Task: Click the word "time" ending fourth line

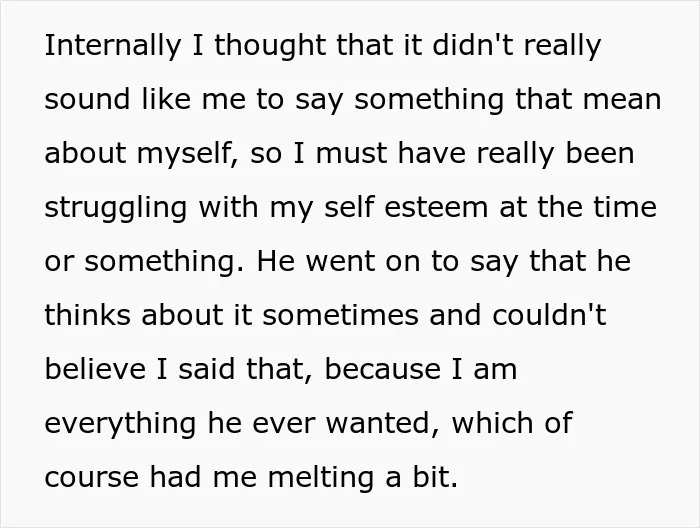Action: (625, 208)
